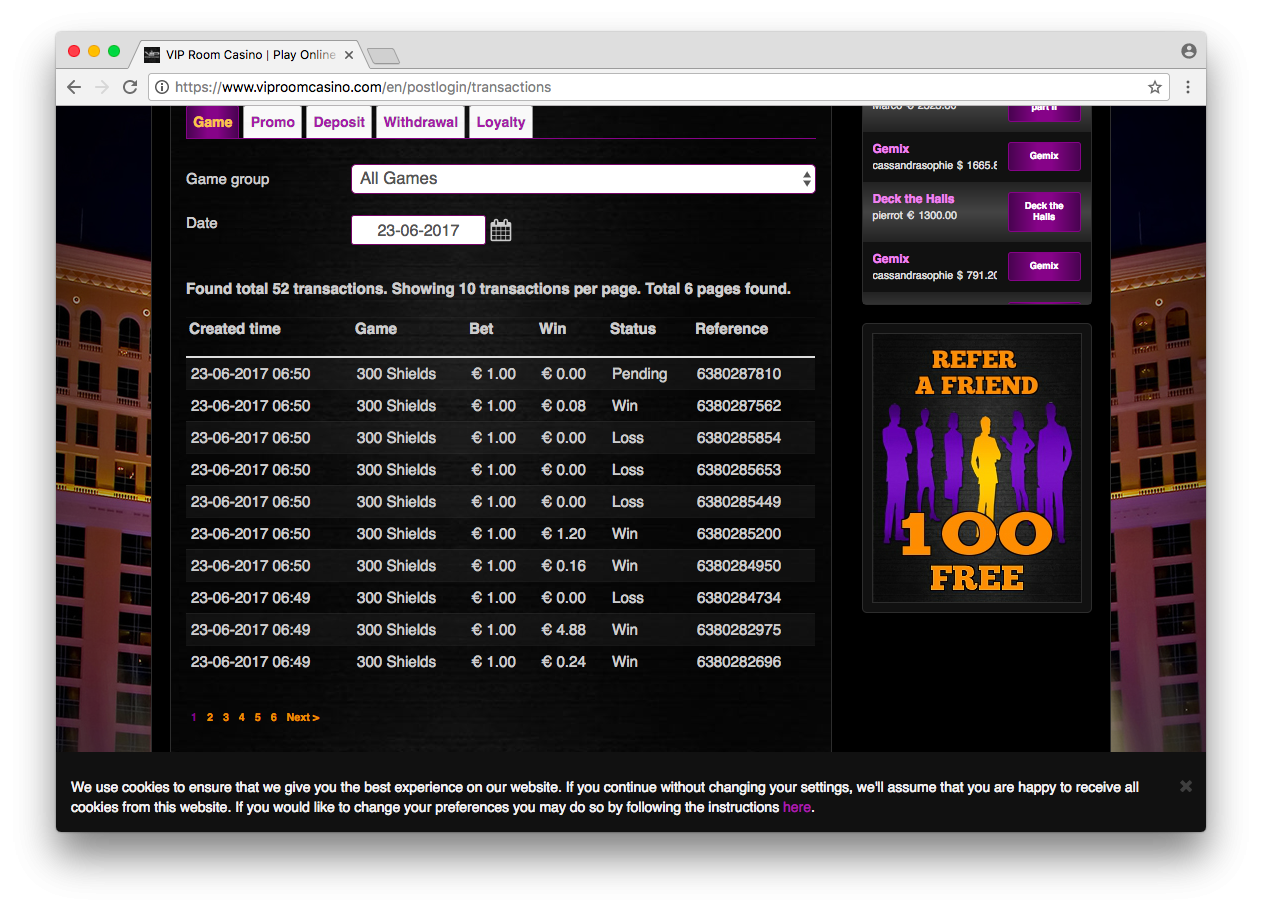The width and height of the screenshot is (1262, 912).
Task: Click the Game group label
Action: (228, 179)
